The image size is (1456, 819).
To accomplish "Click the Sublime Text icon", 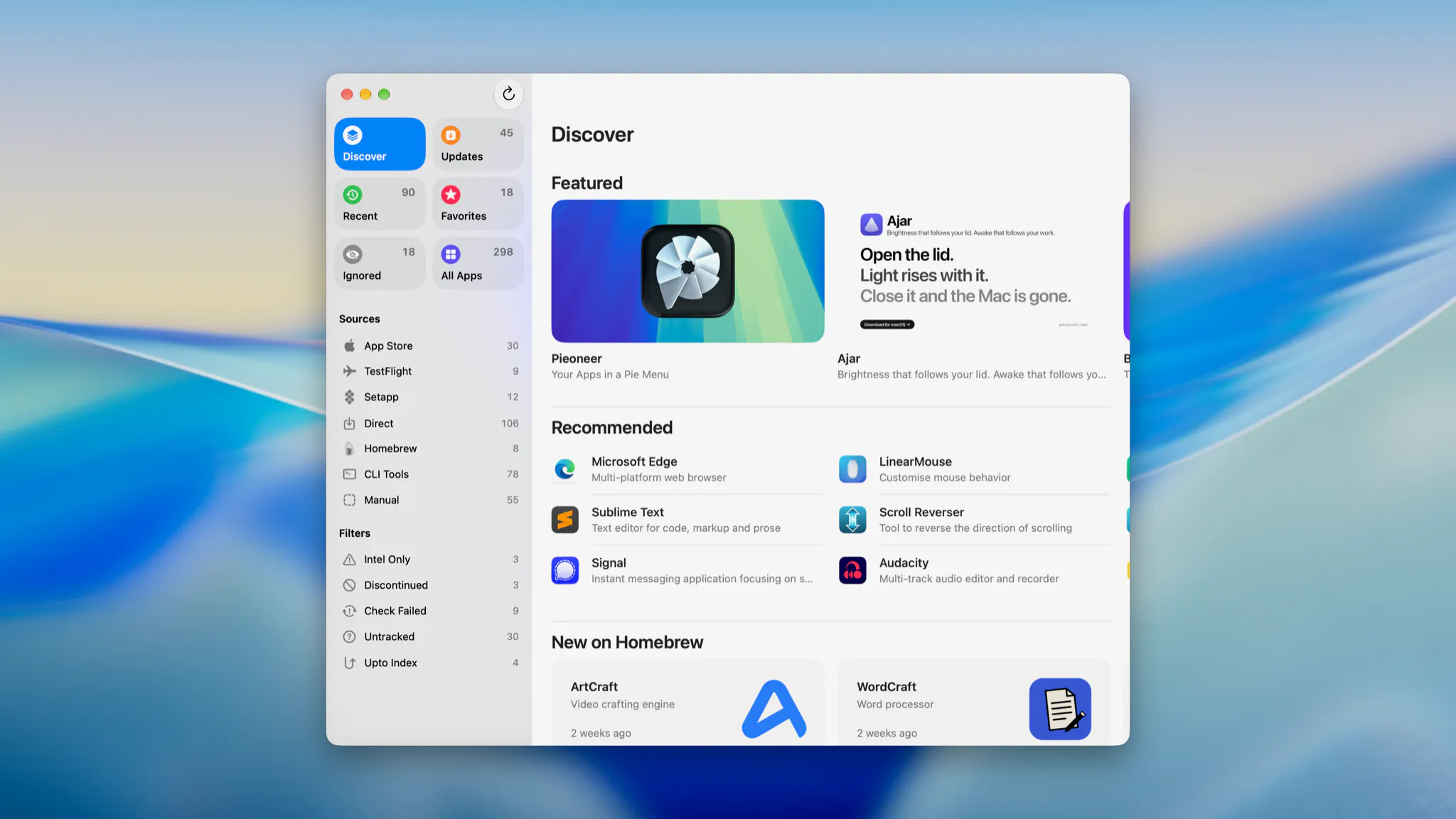I will click(x=565, y=520).
